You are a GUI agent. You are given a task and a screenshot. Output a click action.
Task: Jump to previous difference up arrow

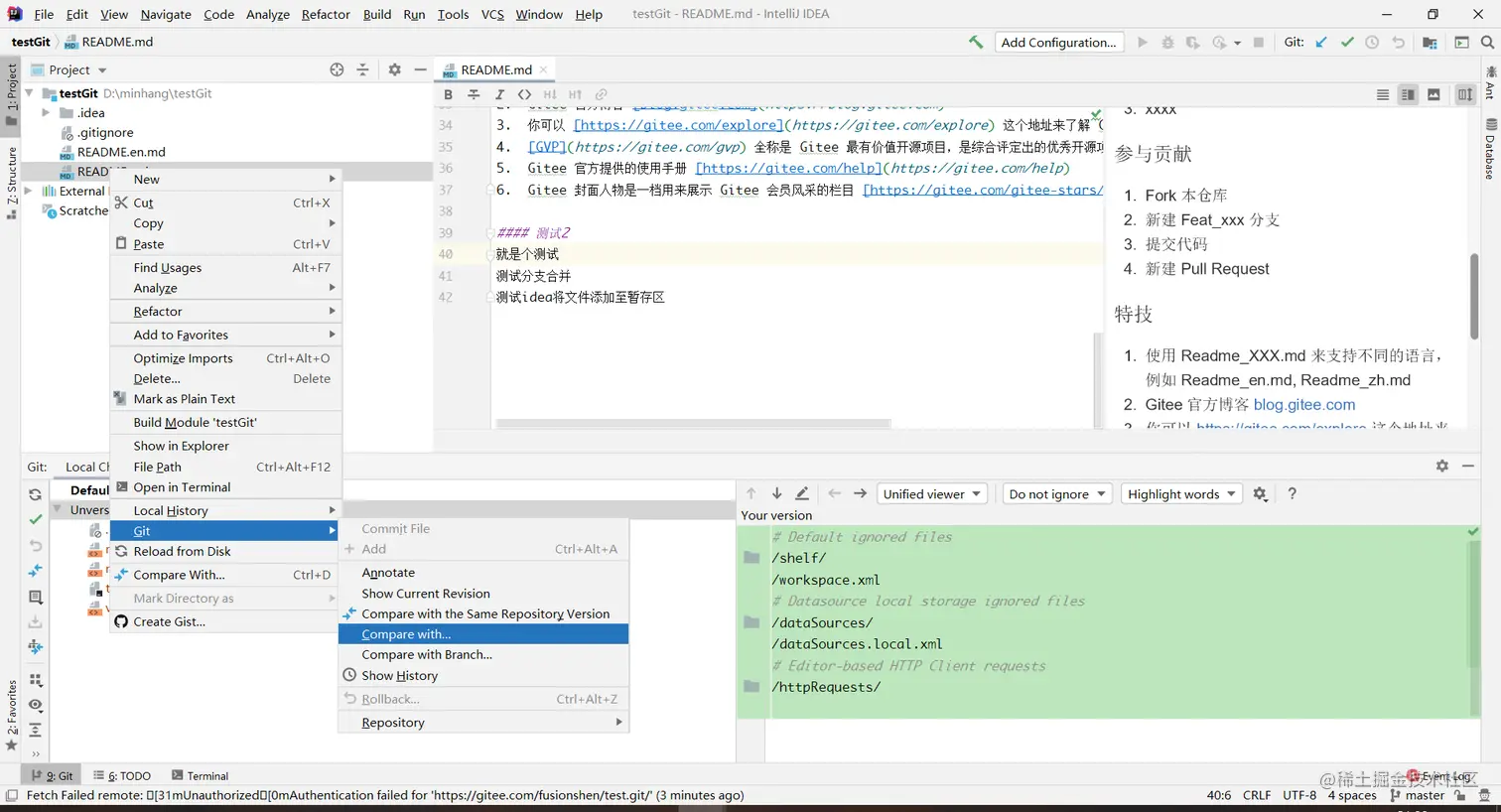[x=750, y=493]
